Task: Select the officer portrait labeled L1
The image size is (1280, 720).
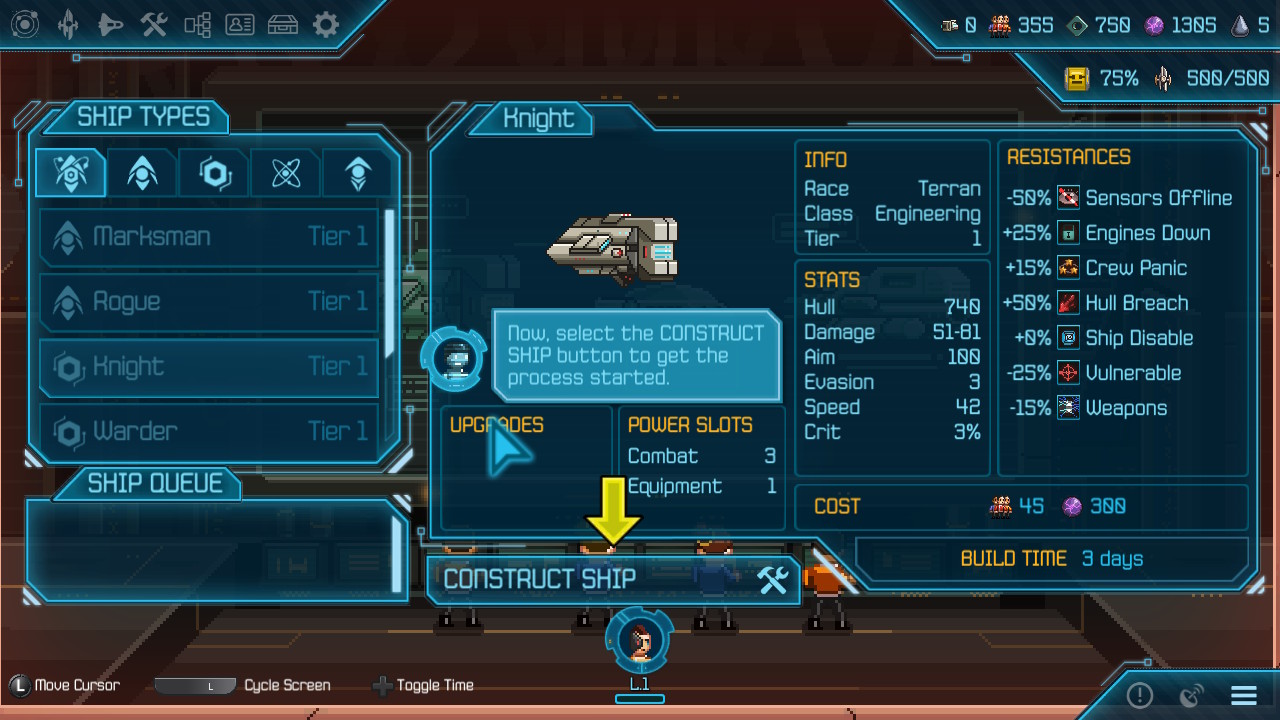Action: coord(640,641)
